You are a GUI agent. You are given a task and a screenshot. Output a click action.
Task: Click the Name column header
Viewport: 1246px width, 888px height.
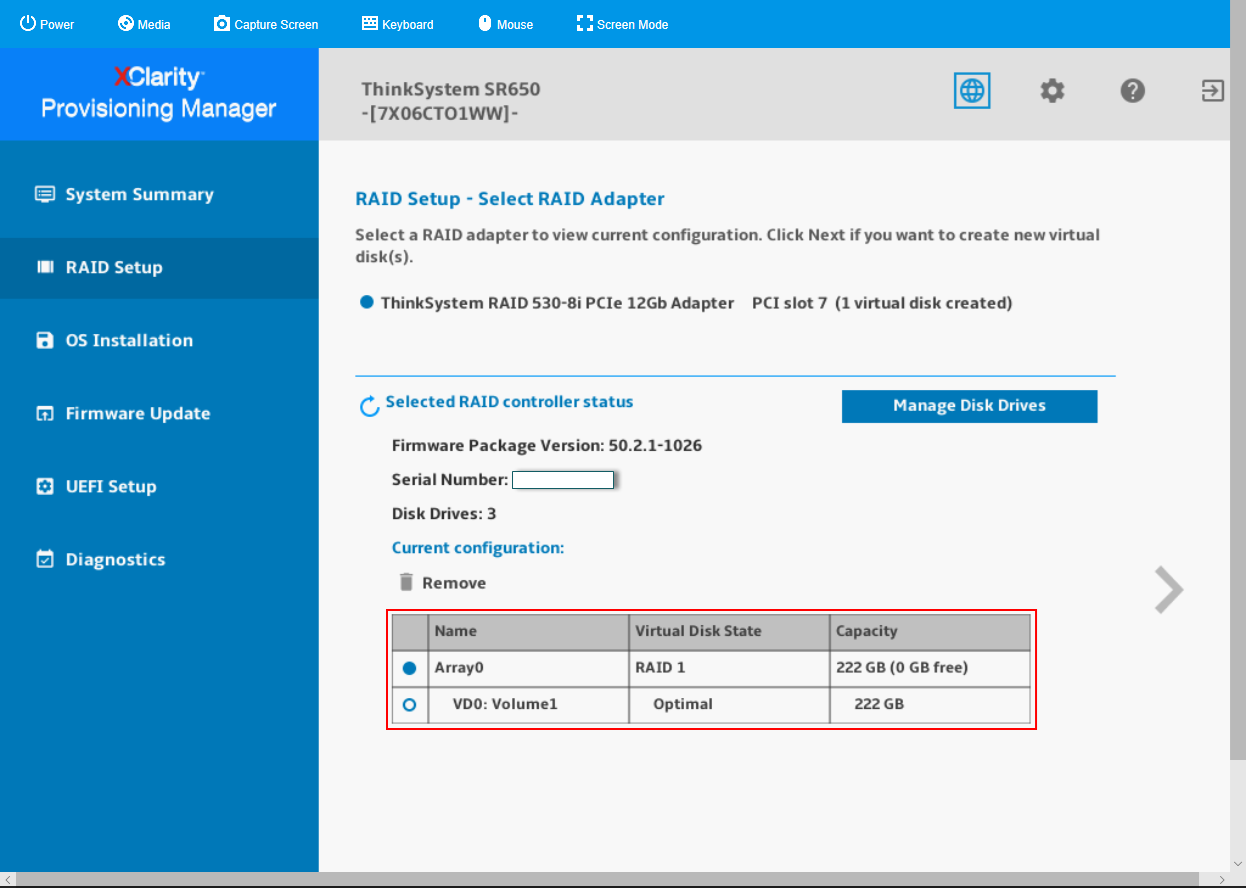529,632
